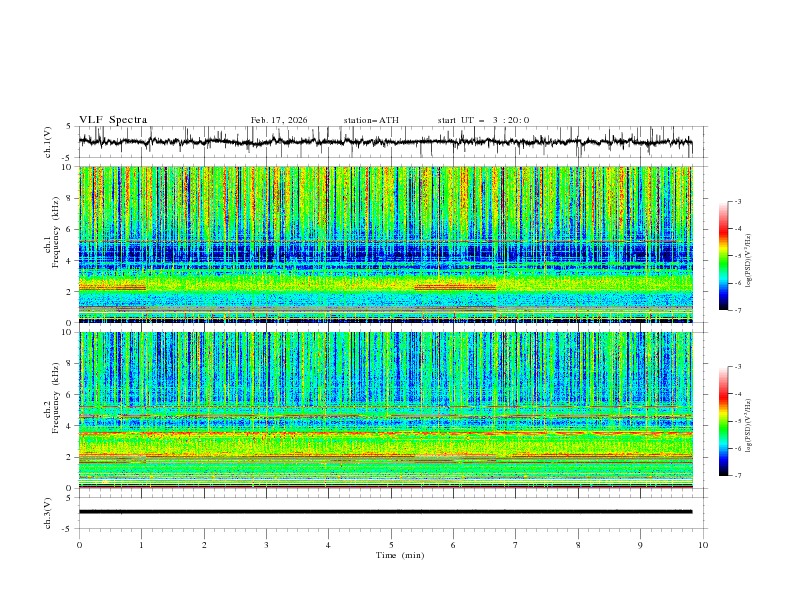Click the ch.3(V) amplitude axis label
The width and height of the screenshot is (792, 612).
tap(49, 511)
